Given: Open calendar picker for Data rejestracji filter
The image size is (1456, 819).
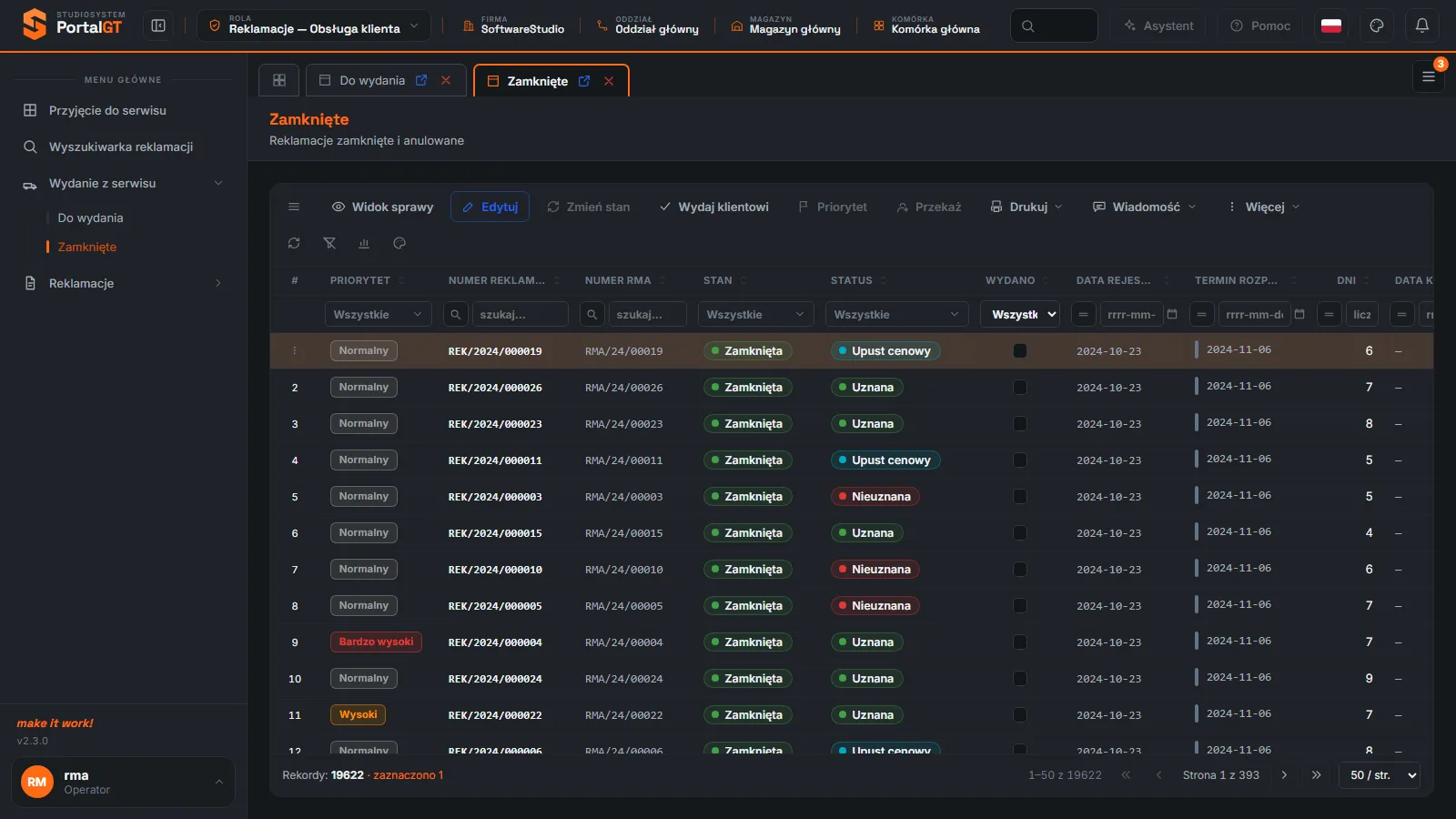Looking at the screenshot, I should click(1172, 314).
